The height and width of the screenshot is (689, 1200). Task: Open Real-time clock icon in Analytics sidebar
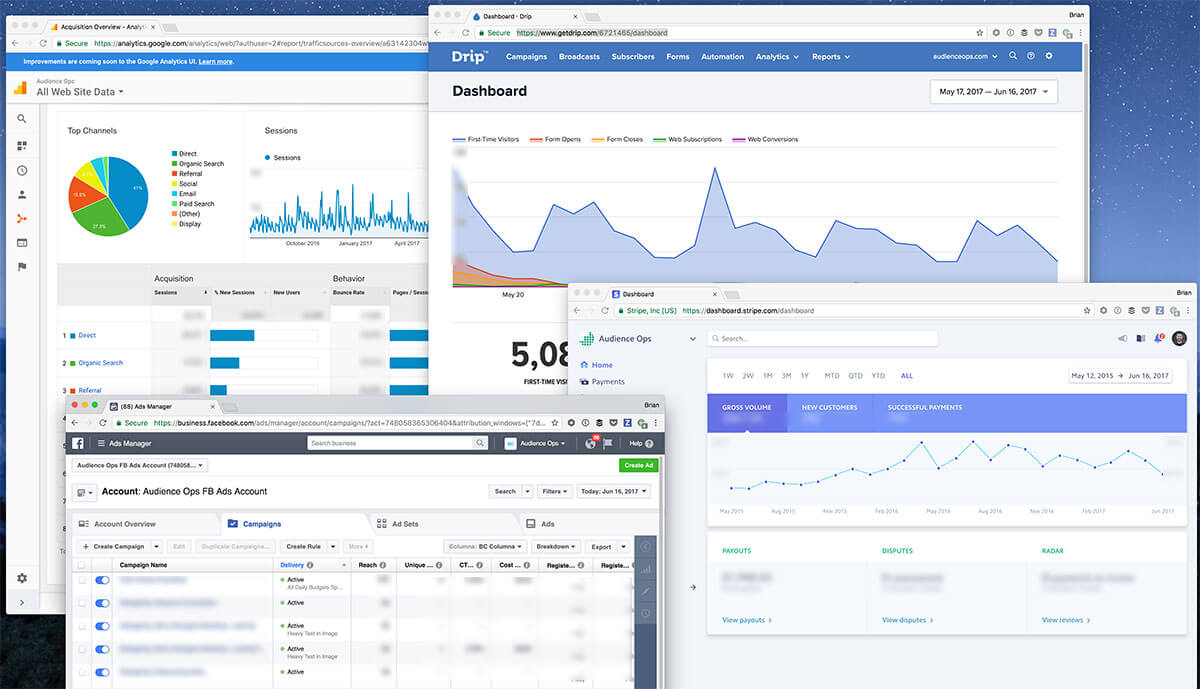pyautogui.click(x=22, y=170)
